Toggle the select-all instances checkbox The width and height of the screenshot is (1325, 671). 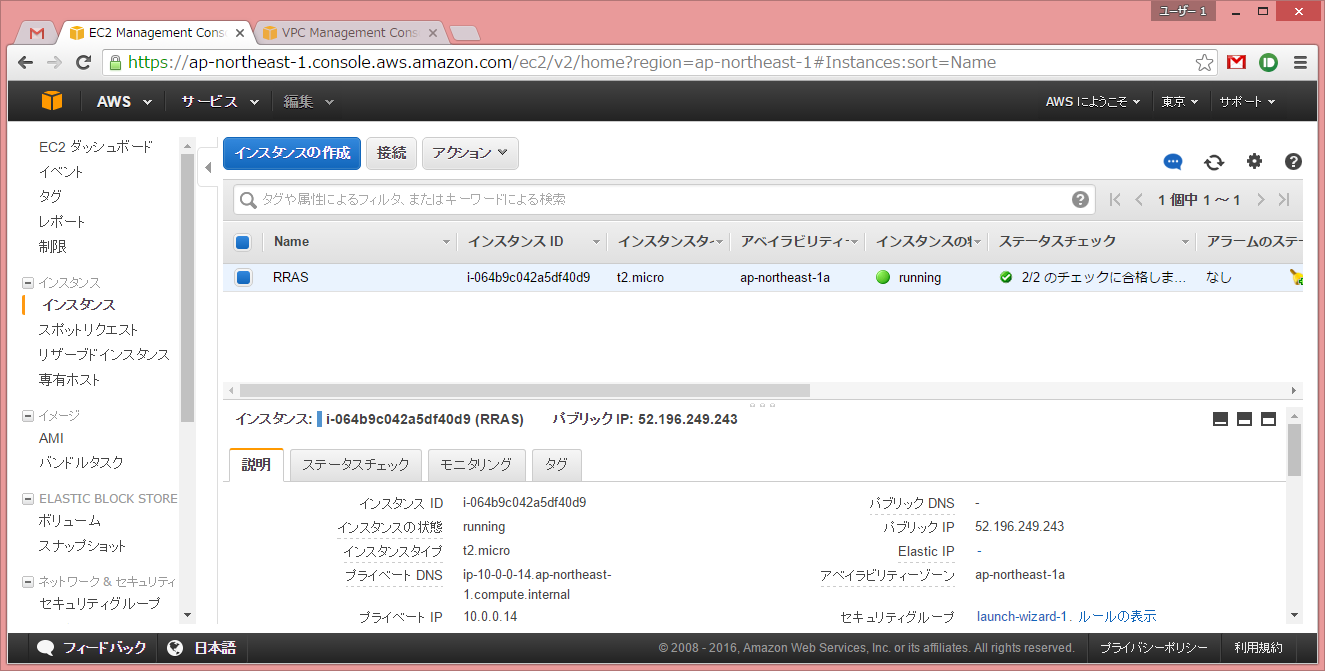[242, 242]
